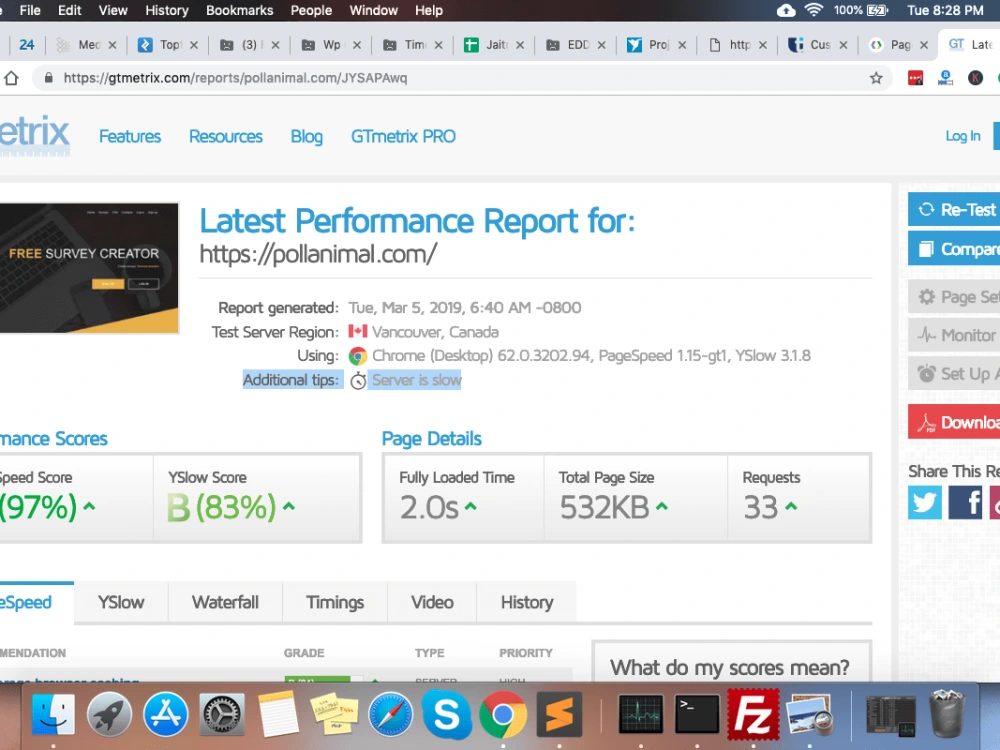Click the Monitor button
The height and width of the screenshot is (750, 1000).
(954, 335)
